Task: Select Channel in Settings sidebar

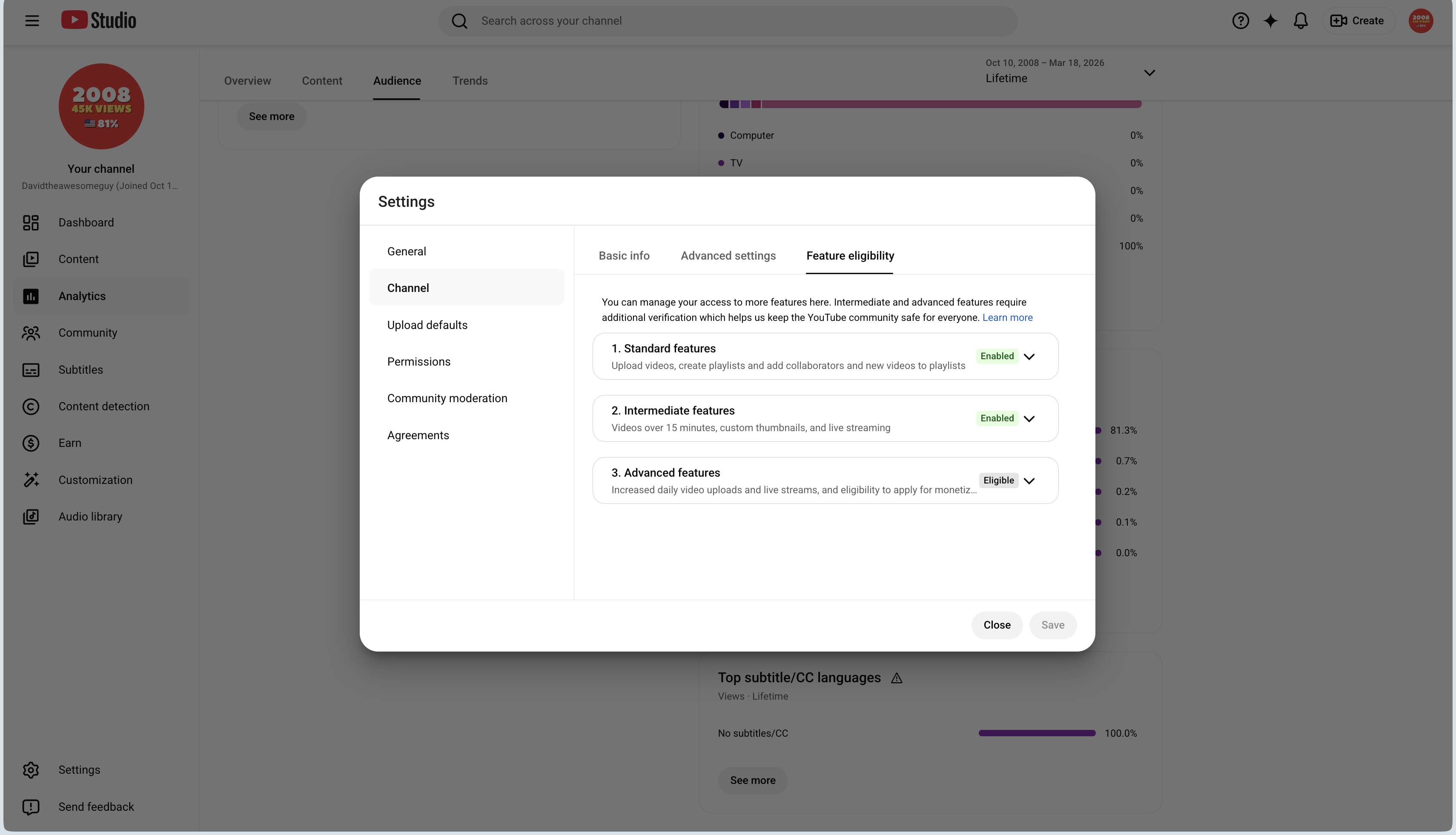Action: tap(467, 288)
